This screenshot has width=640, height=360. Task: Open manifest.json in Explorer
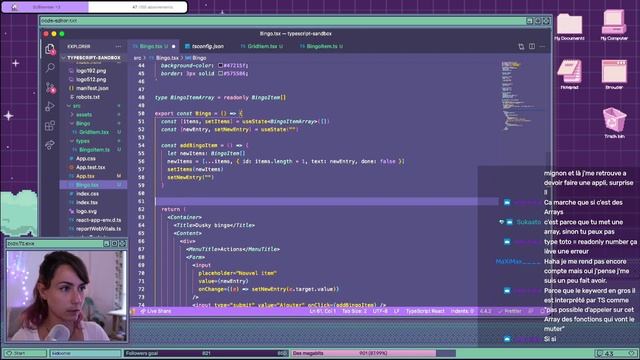(92, 89)
